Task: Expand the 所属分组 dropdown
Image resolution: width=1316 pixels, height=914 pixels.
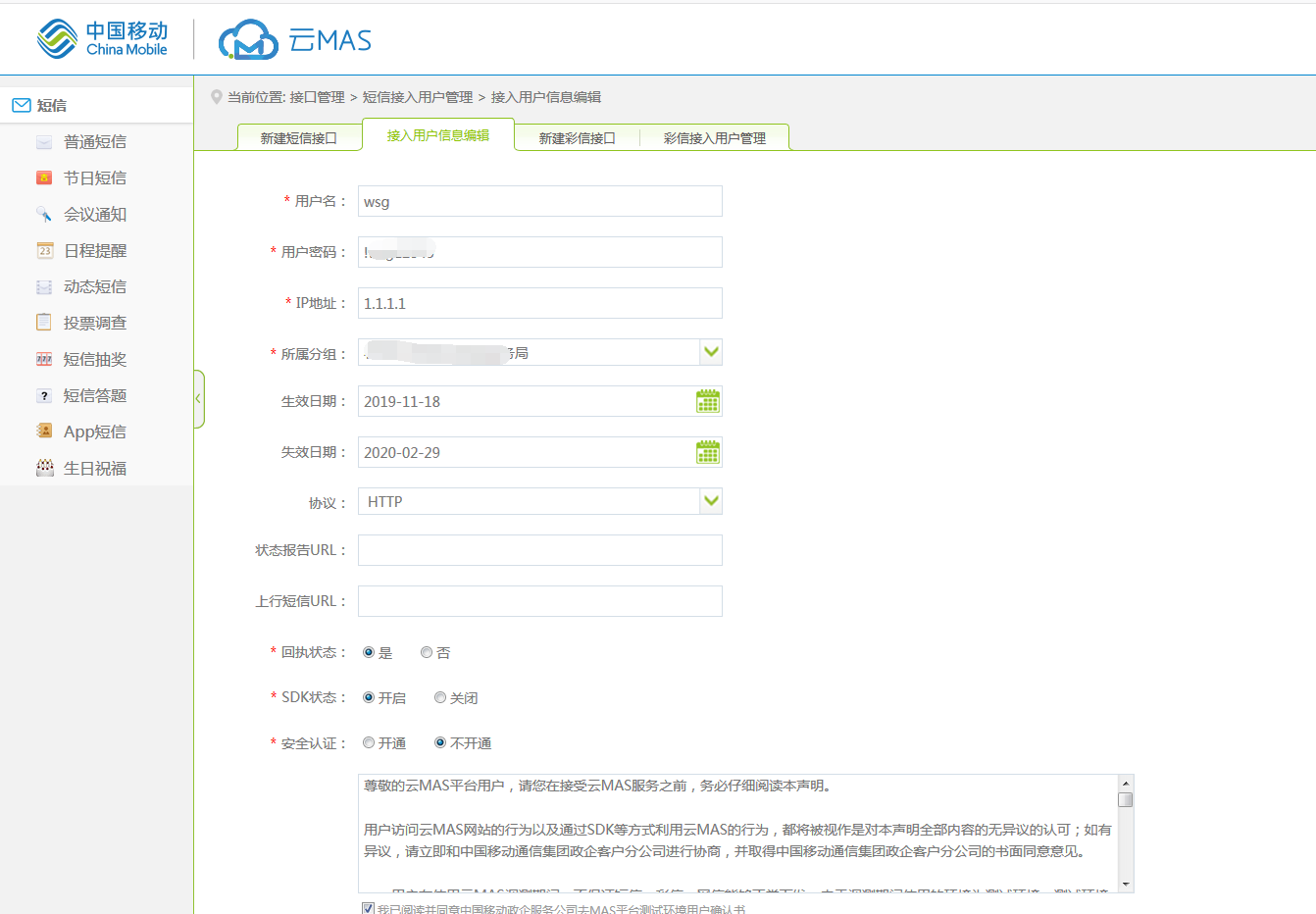Action: (x=711, y=352)
